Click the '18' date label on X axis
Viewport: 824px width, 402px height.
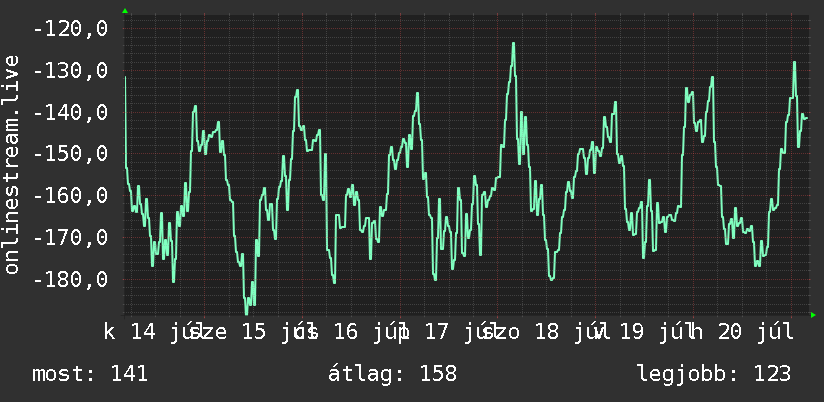pos(547,332)
